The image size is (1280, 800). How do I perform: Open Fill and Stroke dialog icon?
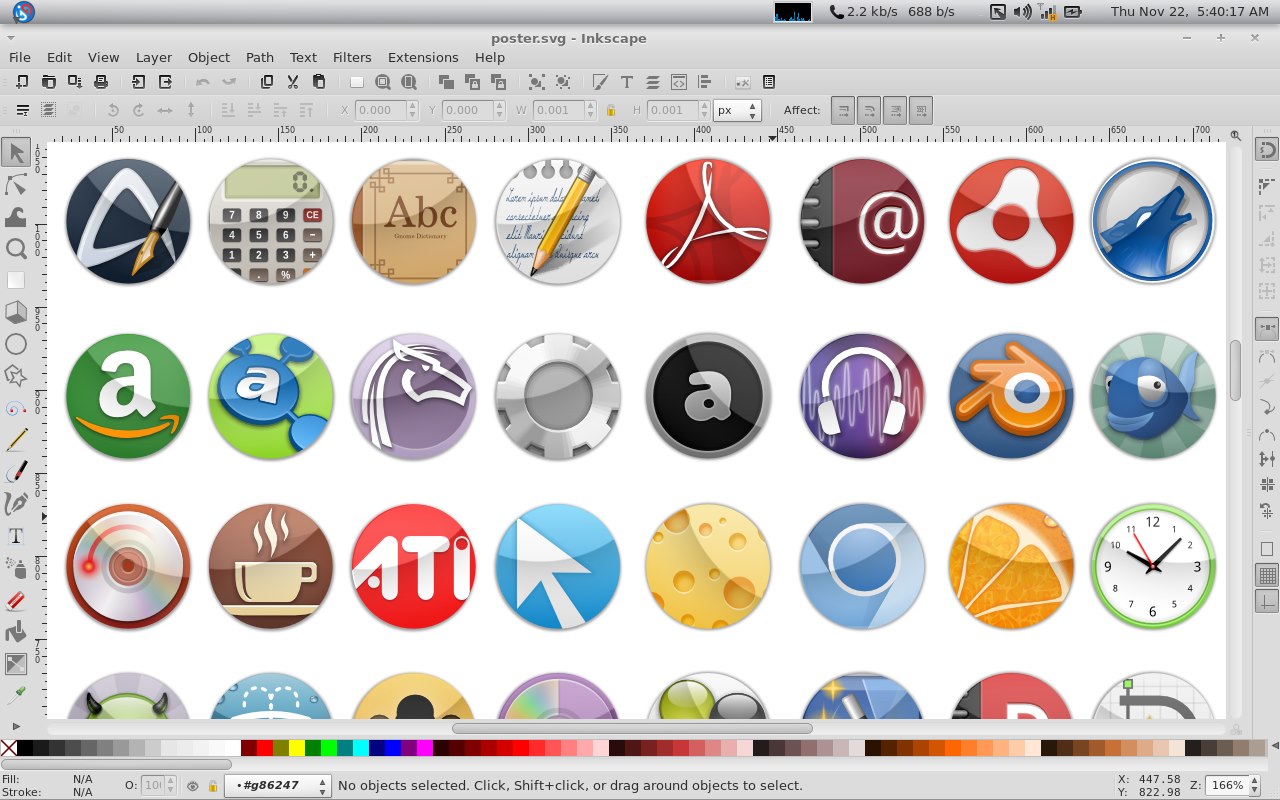coord(600,82)
